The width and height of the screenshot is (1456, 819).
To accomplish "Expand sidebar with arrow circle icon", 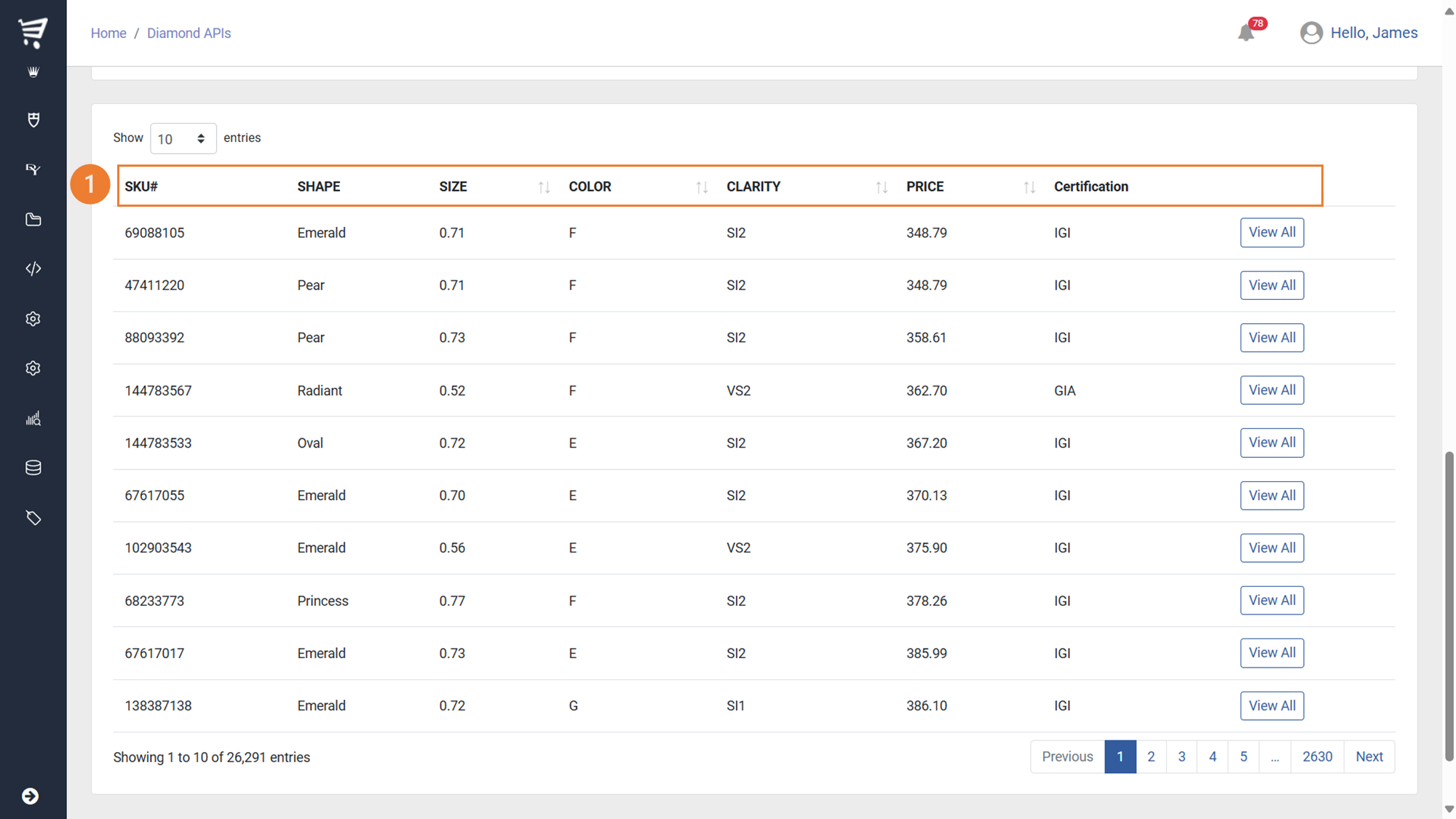I will 31,796.
